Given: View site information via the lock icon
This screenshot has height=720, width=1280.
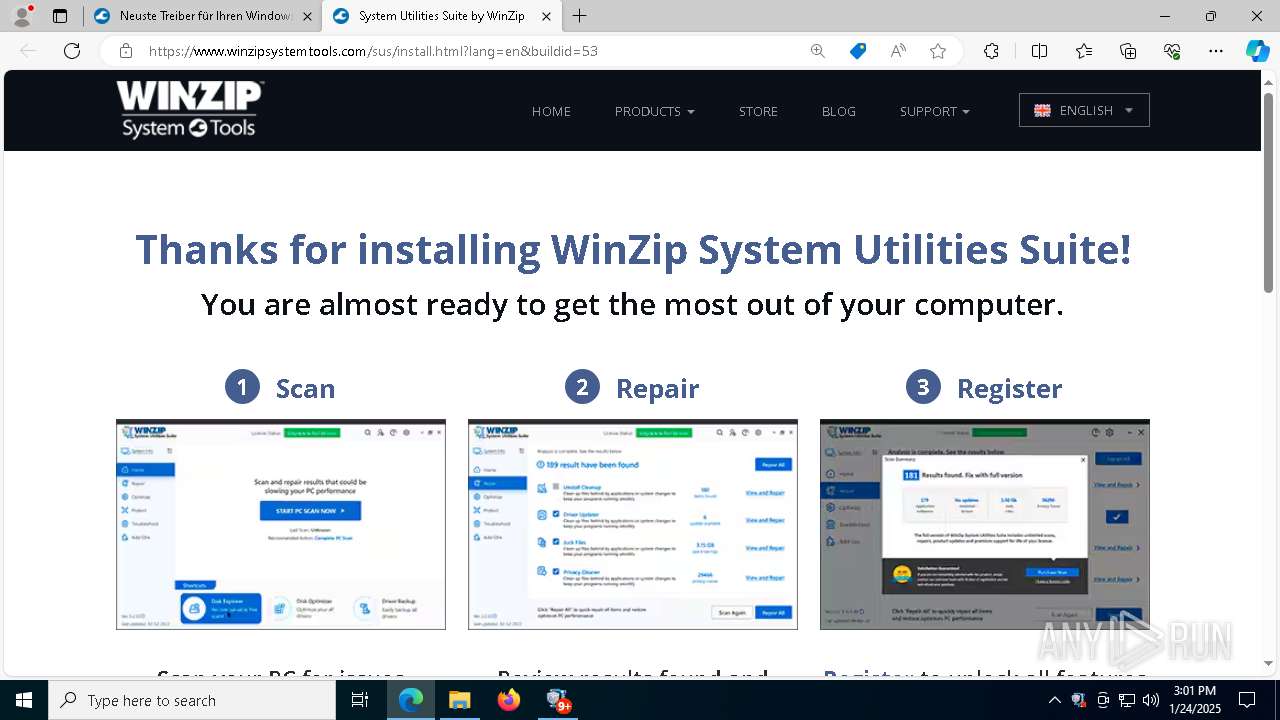Looking at the screenshot, I should coord(126,51).
